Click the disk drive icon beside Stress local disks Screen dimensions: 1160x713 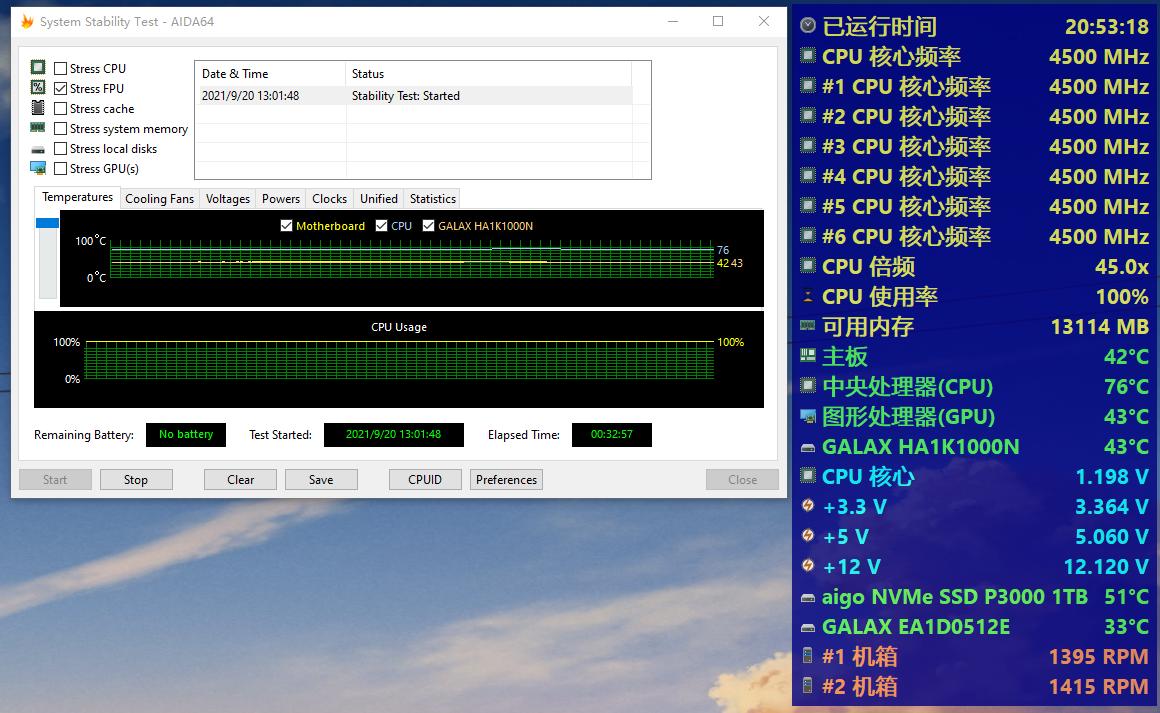(38, 149)
